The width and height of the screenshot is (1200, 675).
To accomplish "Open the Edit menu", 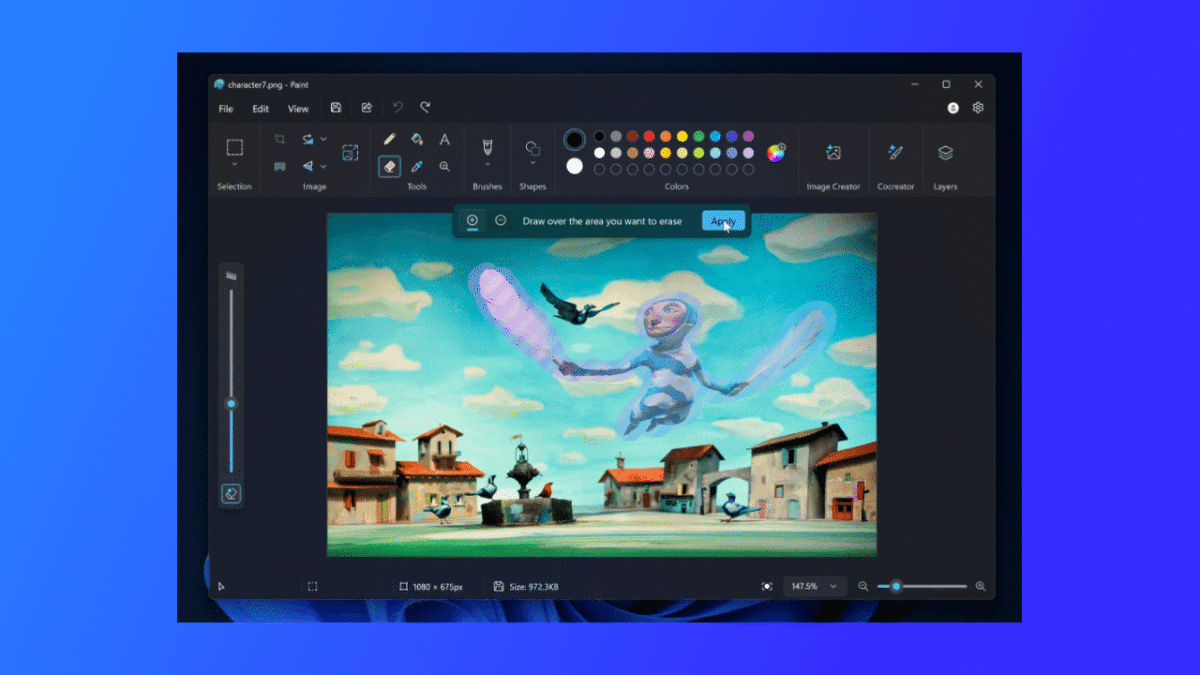I will point(260,108).
